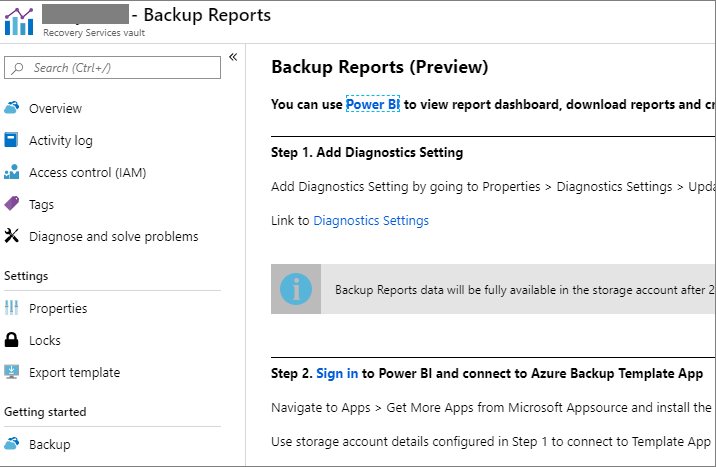This screenshot has height=467, width=716.
Task: Click the Getting started section heading
Action: point(45,412)
